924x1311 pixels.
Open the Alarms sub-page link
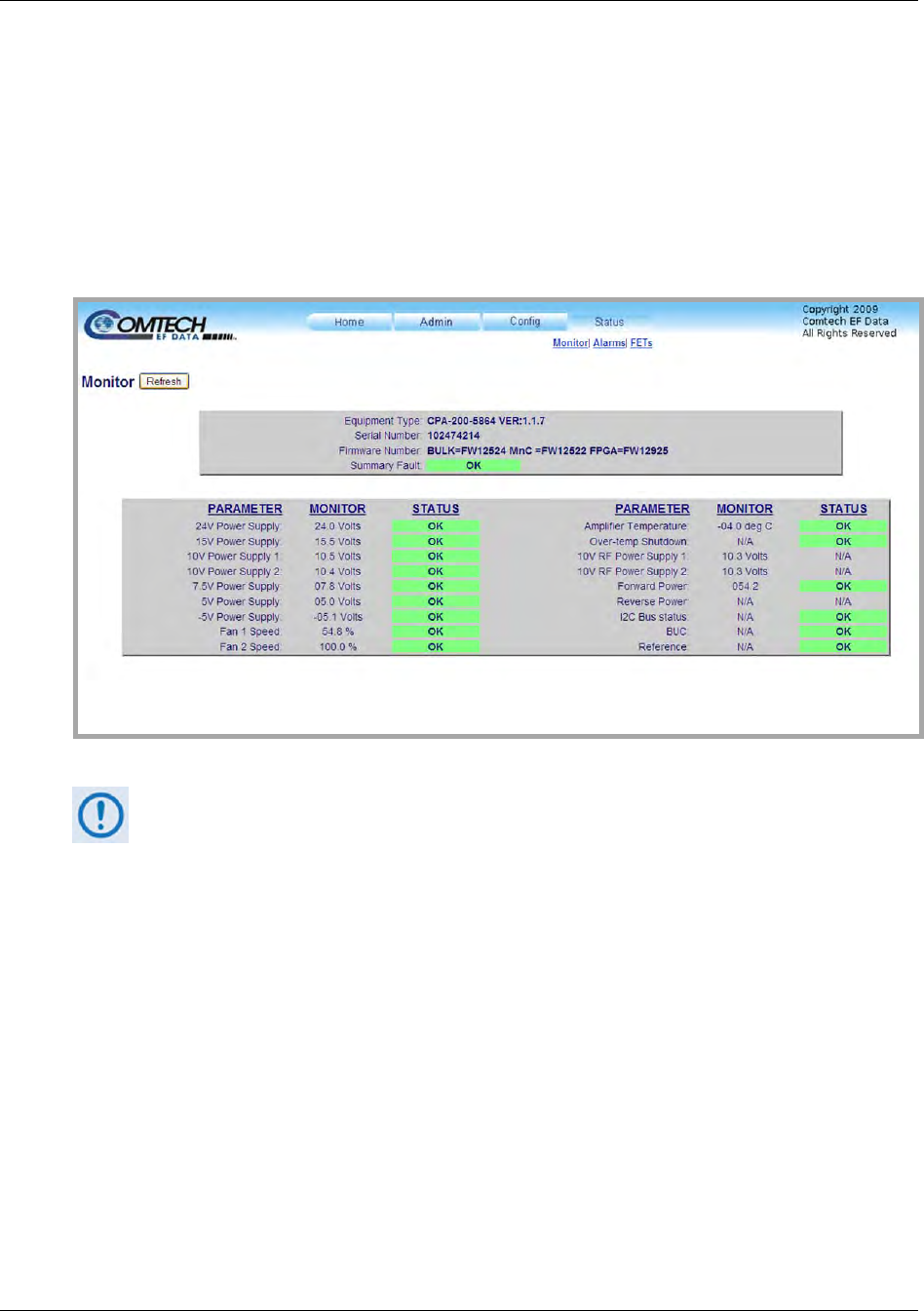coord(609,343)
